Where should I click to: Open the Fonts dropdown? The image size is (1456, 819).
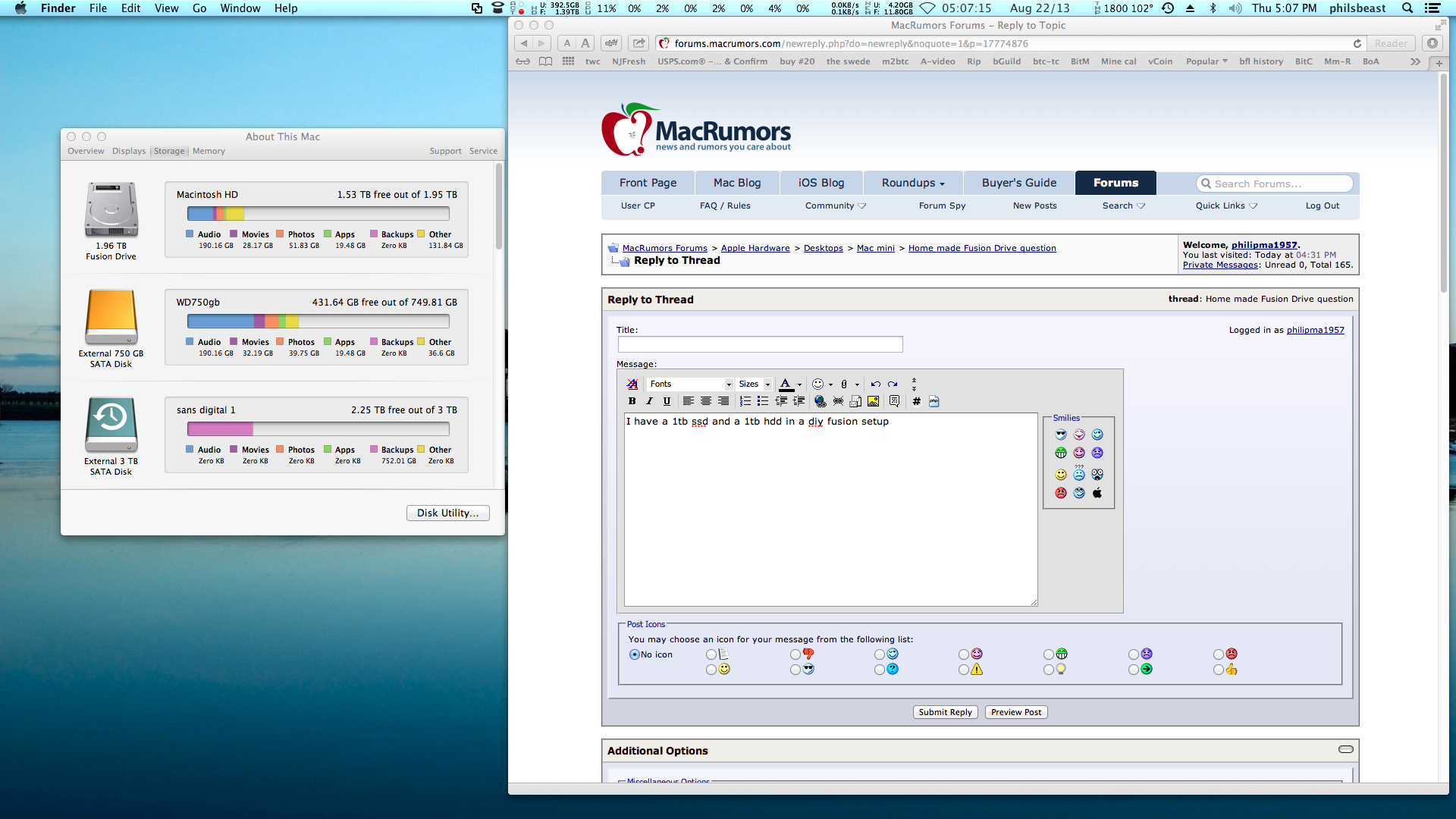[x=690, y=384]
